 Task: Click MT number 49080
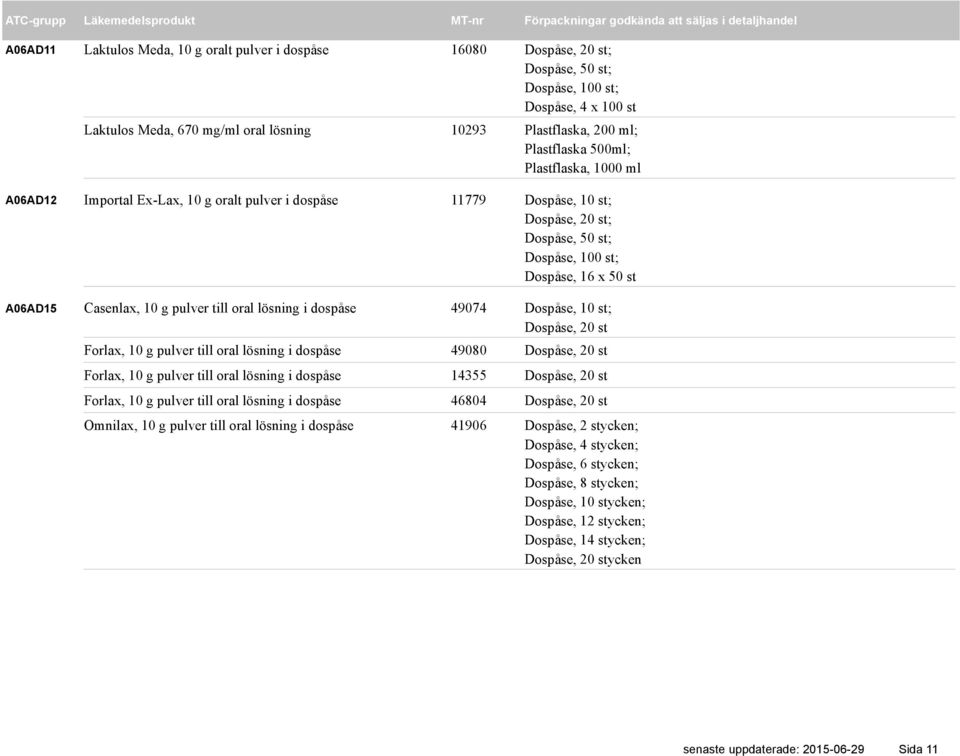point(469,350)
